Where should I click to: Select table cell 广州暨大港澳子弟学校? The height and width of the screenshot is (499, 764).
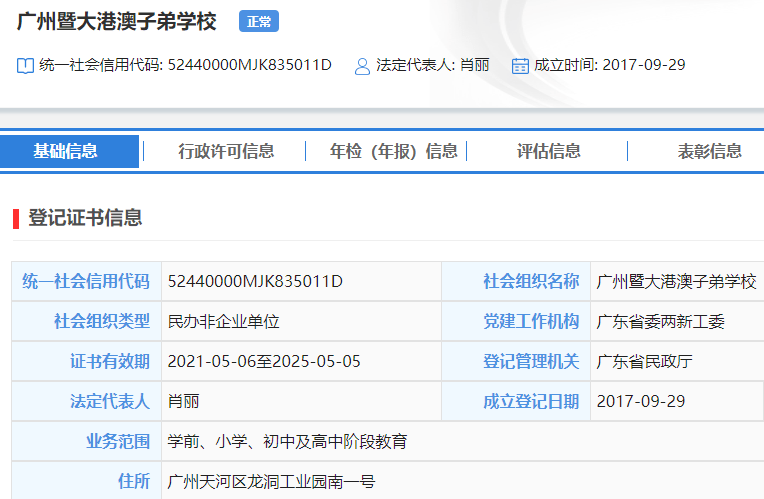676,281
